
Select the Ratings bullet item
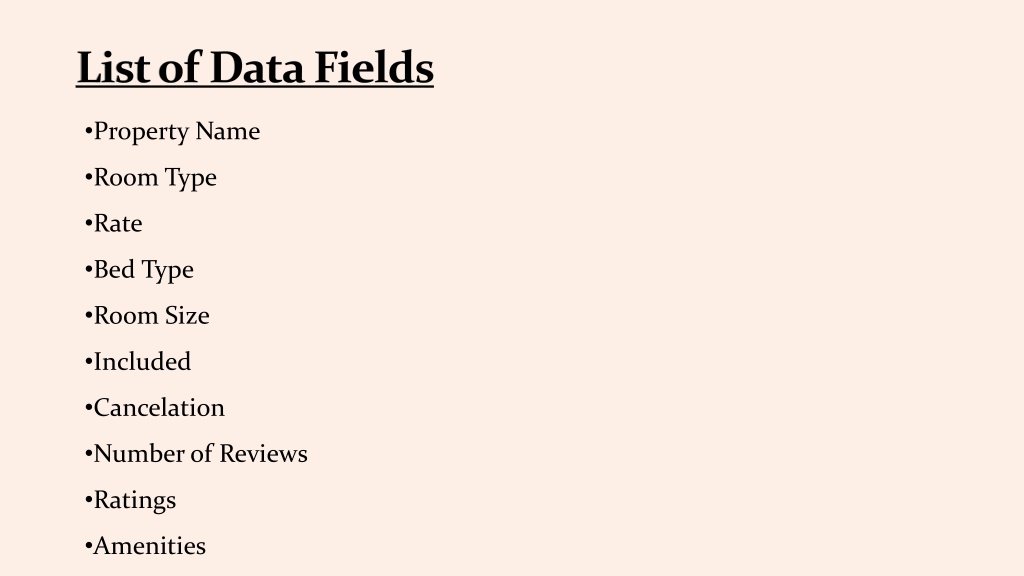(131, 501)
